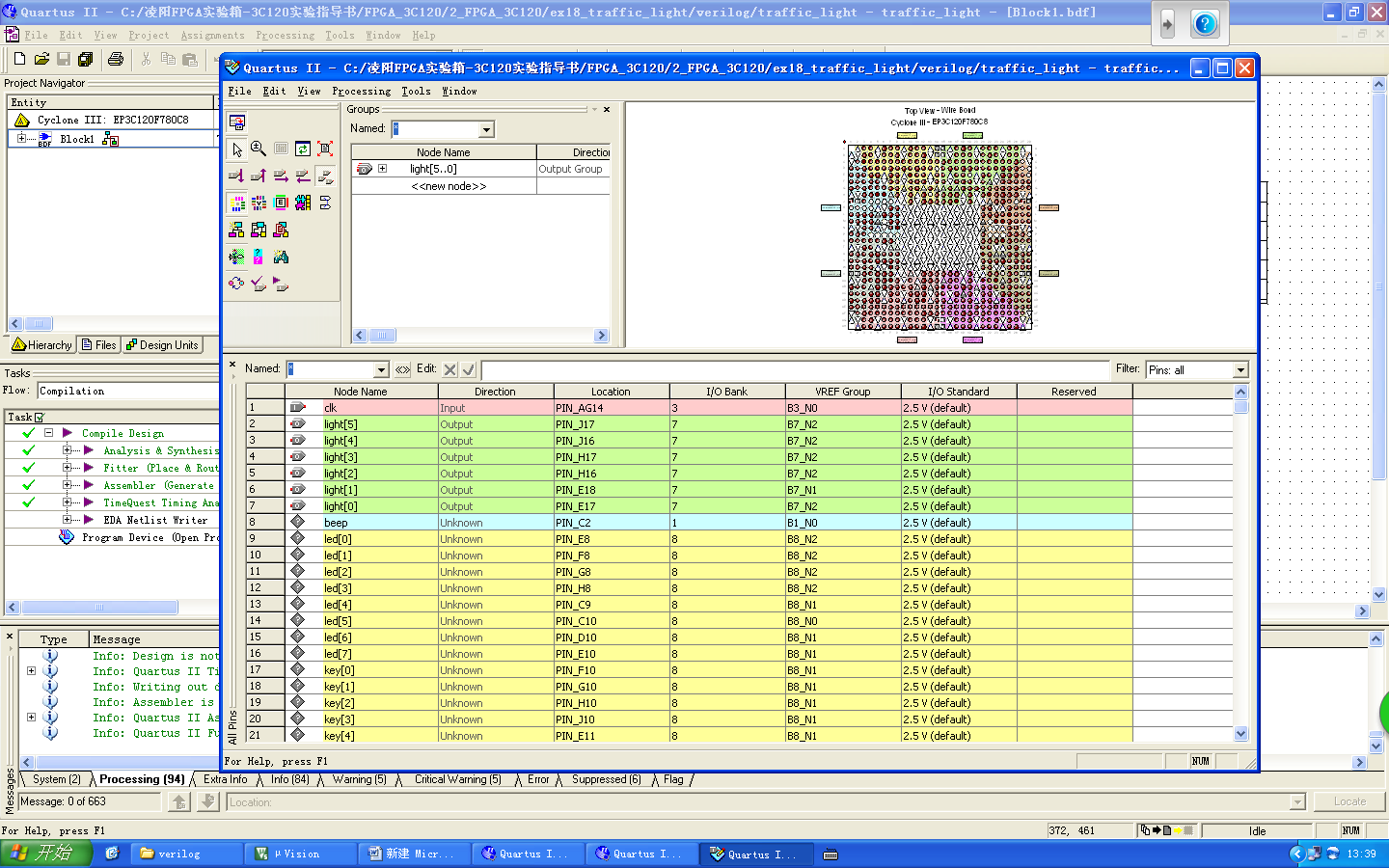Click the checkmark-with-pin icon in Pin Planner toolbar
Image resolution: width=1389 pixels, height=868 pixels.
coord(259,284)
